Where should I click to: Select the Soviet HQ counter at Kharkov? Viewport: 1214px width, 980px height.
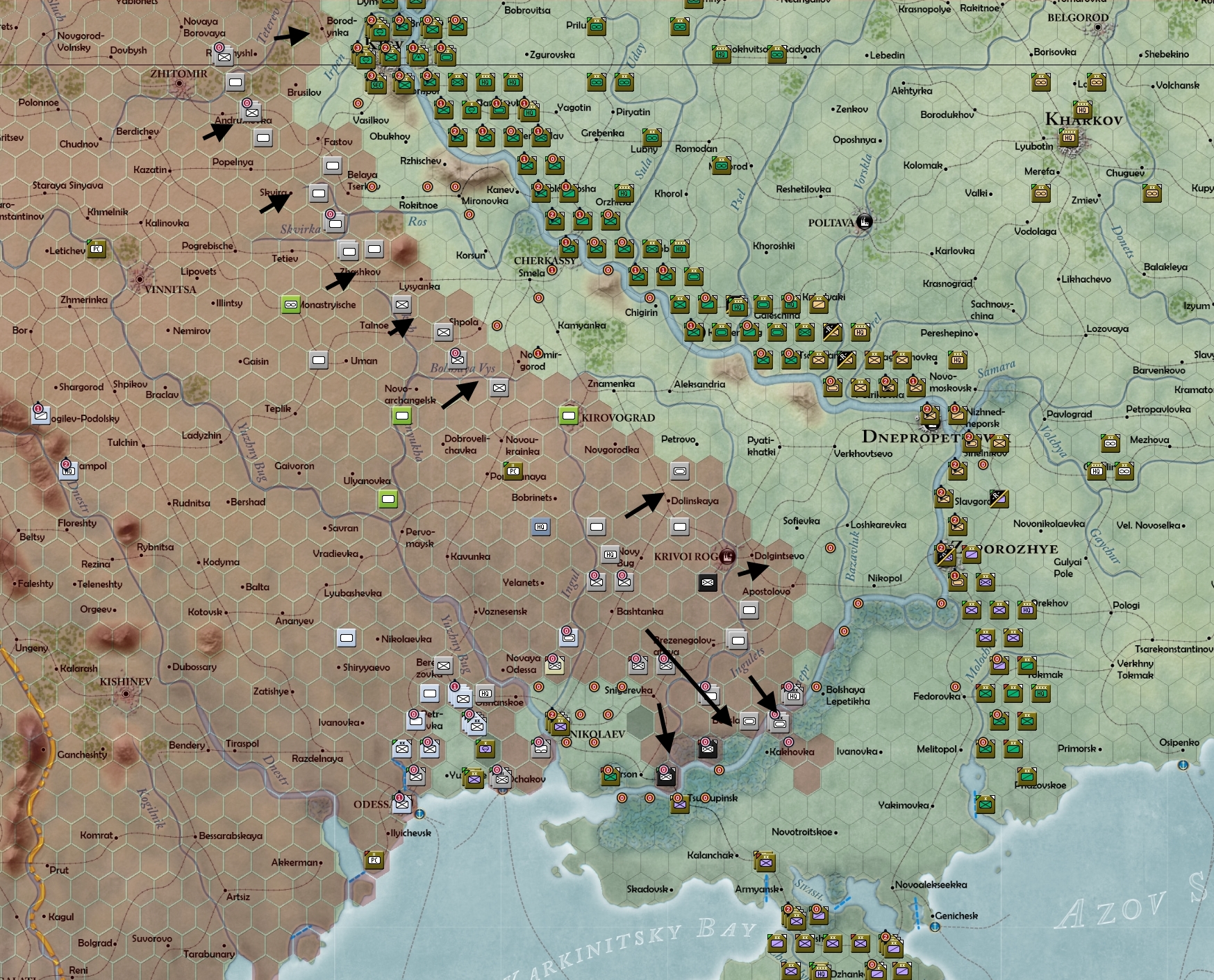pos(1069,138)
